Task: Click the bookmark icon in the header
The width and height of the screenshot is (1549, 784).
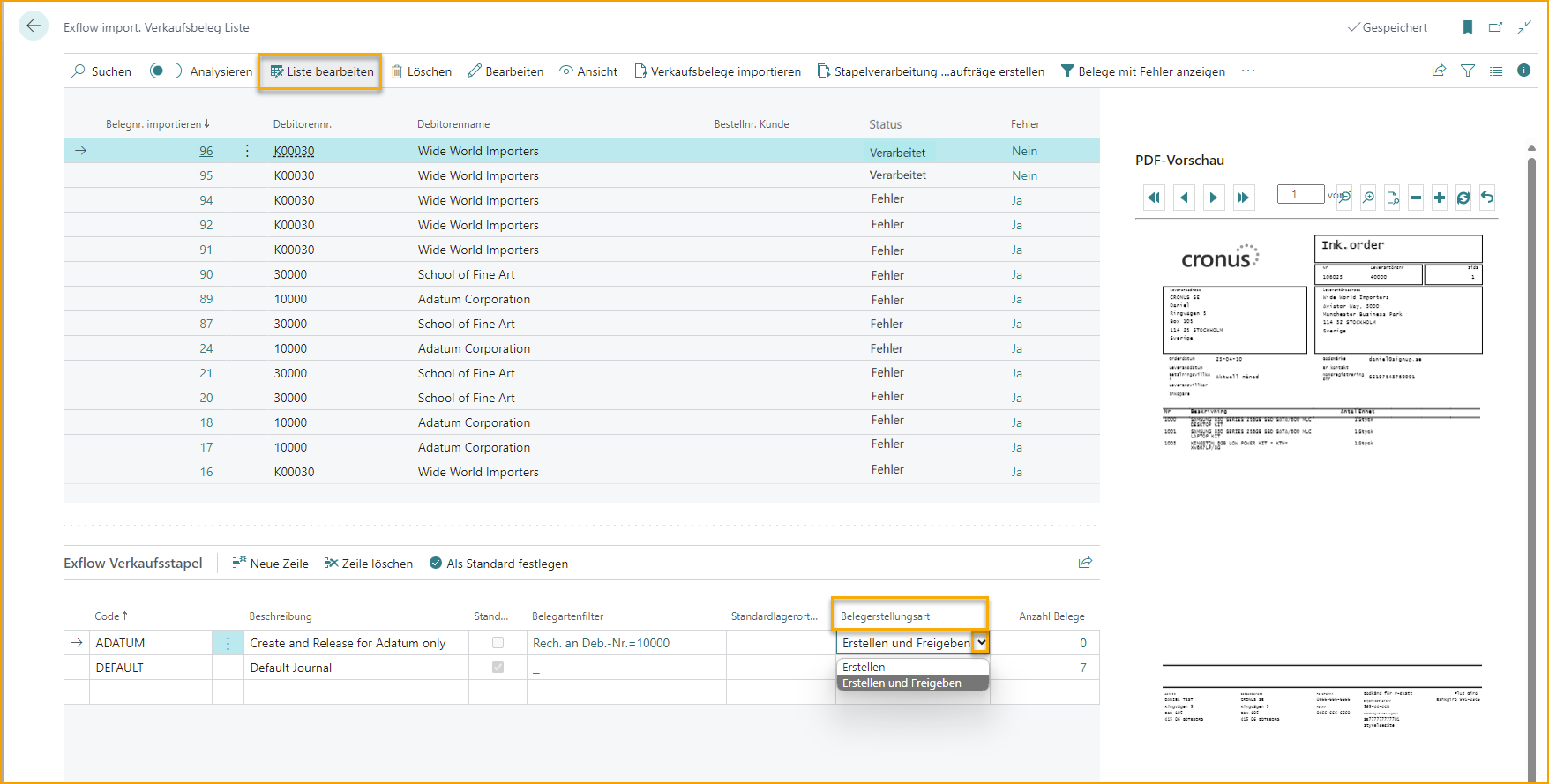Action: 1468,27
